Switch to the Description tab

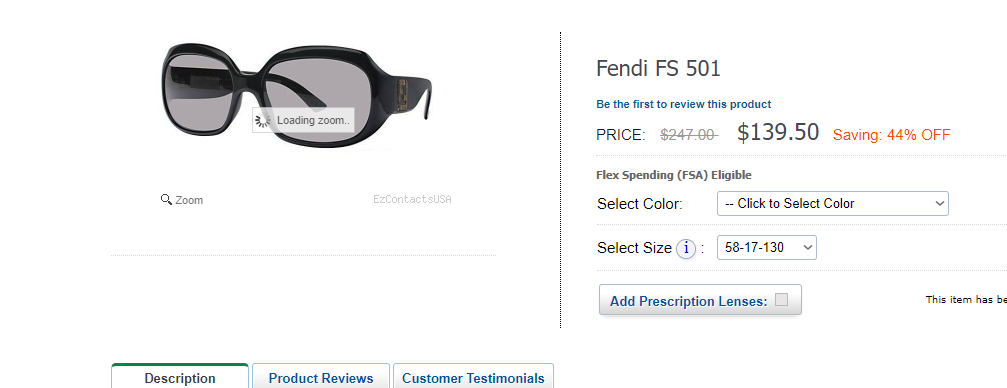click(180, 376)
